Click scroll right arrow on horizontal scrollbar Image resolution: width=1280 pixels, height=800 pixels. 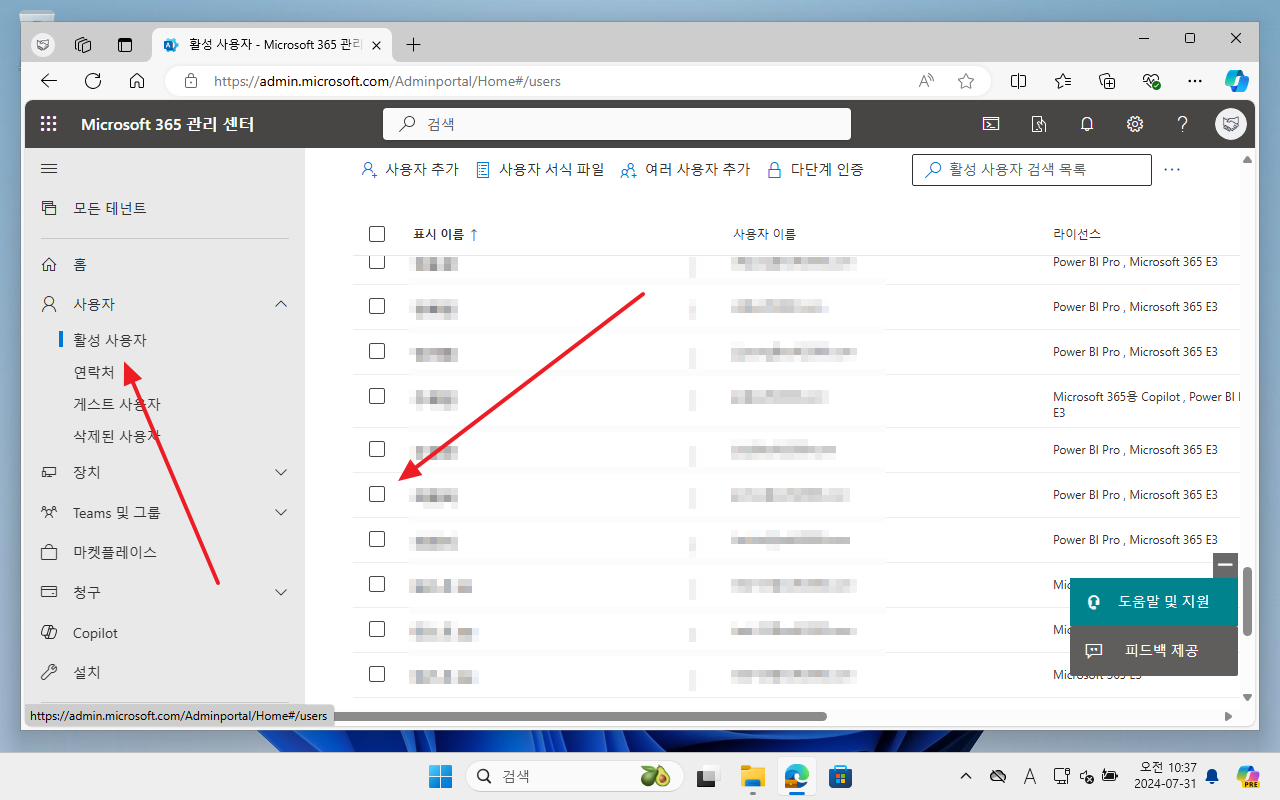tap(1228, 716)
